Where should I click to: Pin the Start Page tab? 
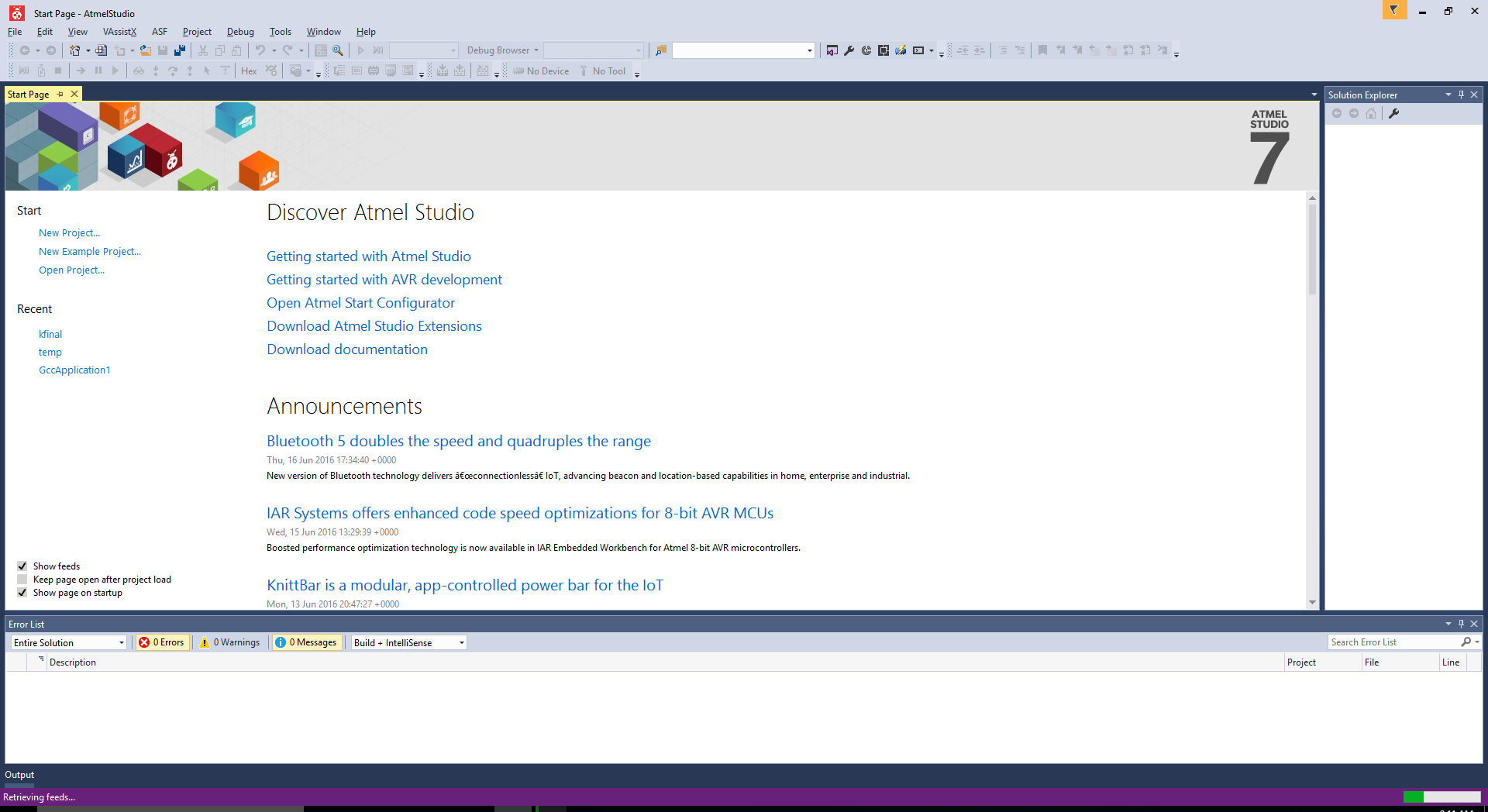pos(60,94)
